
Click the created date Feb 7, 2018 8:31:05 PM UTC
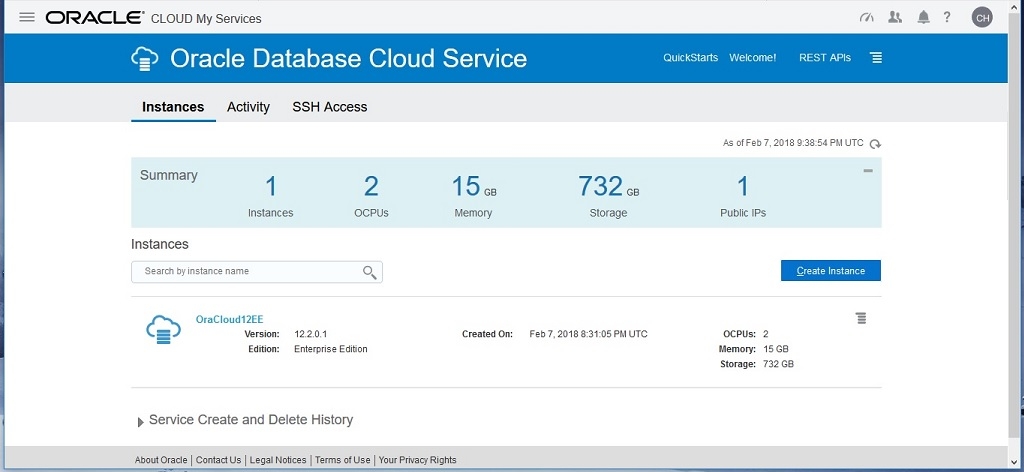click(588, 334)
